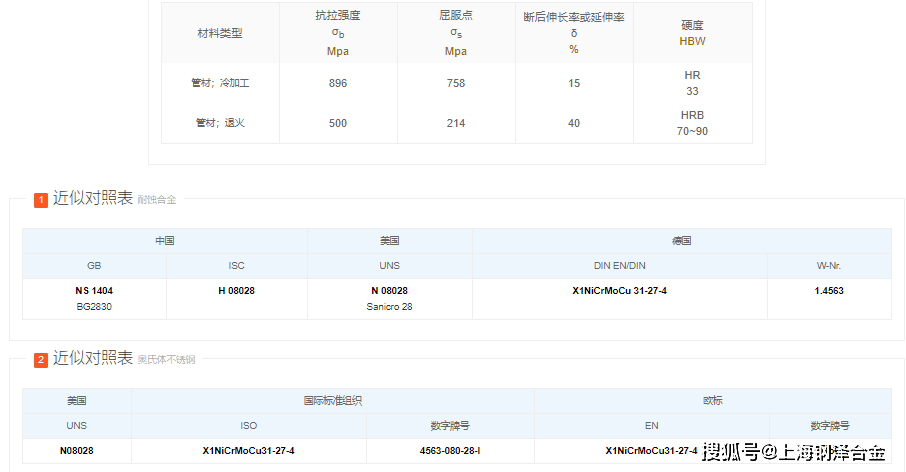906x472 pixels.
Task: Click the 中国 country header
Action: tap(165, 241)
